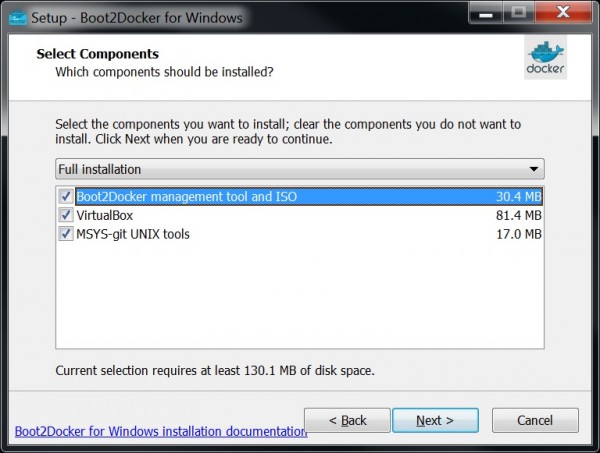Click the 81.4 MB size value
The width and height of the screenshot is (600, 453).
[519, 215]
